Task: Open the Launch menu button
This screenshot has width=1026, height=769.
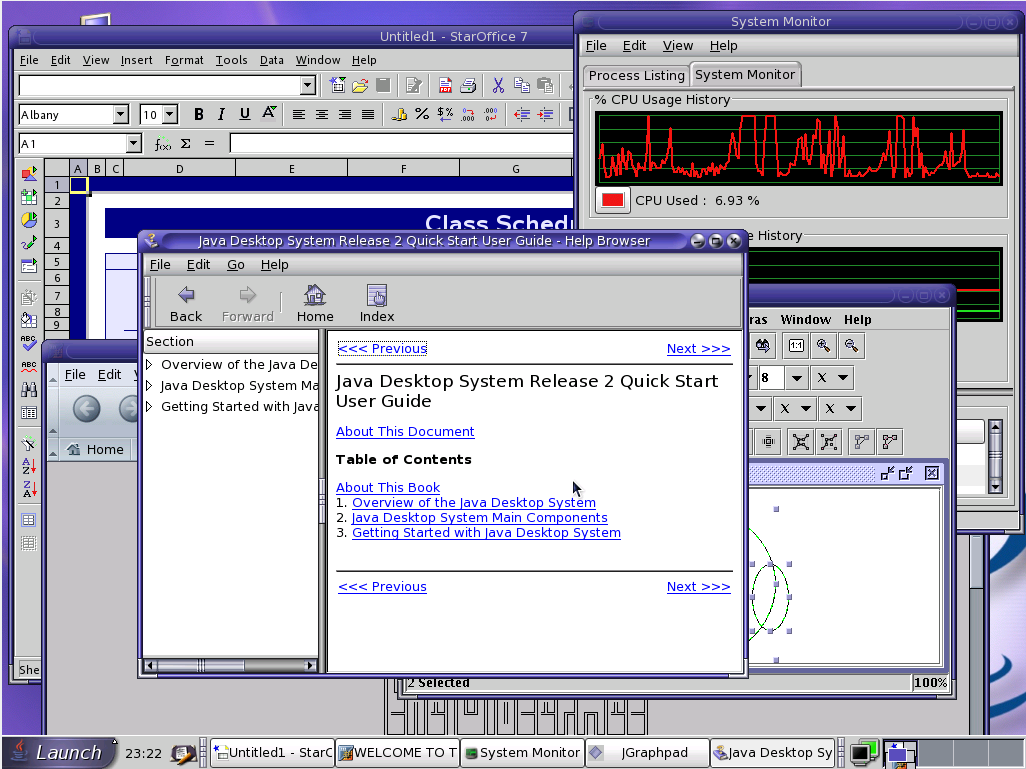Action: (59, 753)
